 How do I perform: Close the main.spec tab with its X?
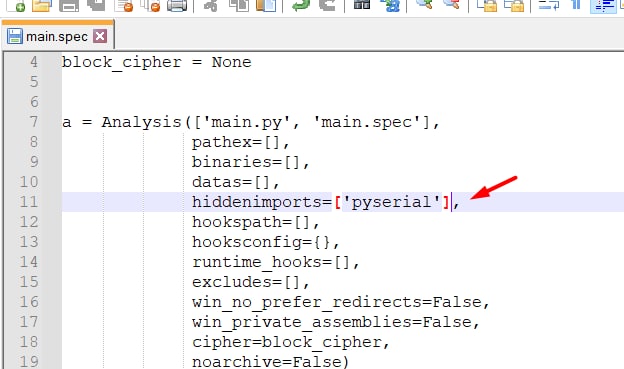click(x=100, y=36)
